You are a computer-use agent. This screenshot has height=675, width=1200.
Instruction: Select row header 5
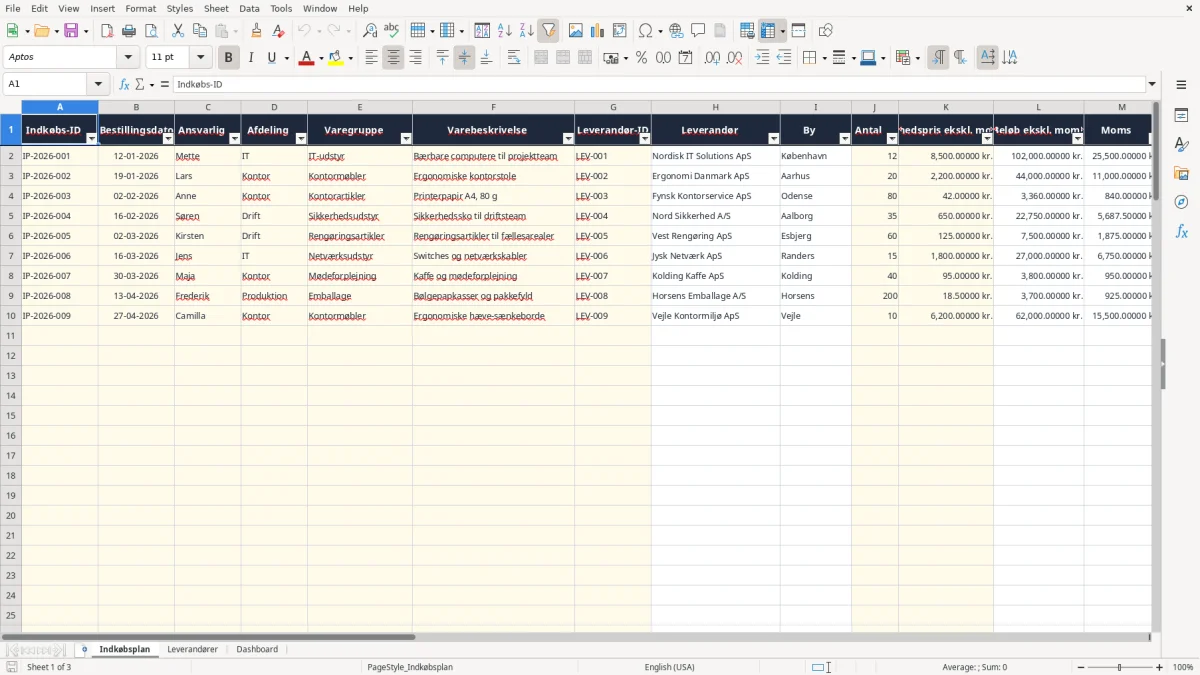click(x=11, y=216)
